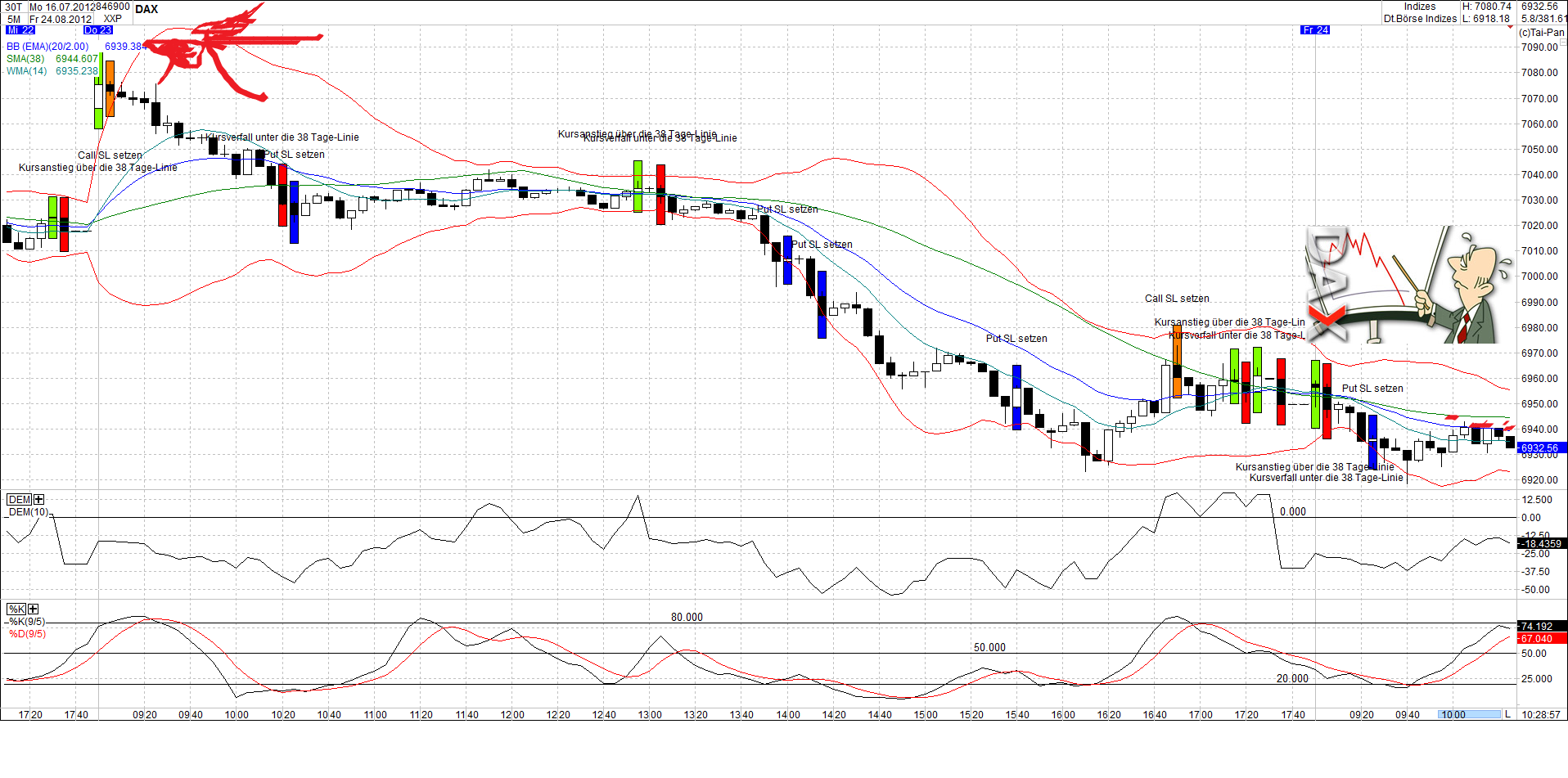Click the WMA(14) legend entry
The image size is (1568, 778).
[x=26, y=71]
